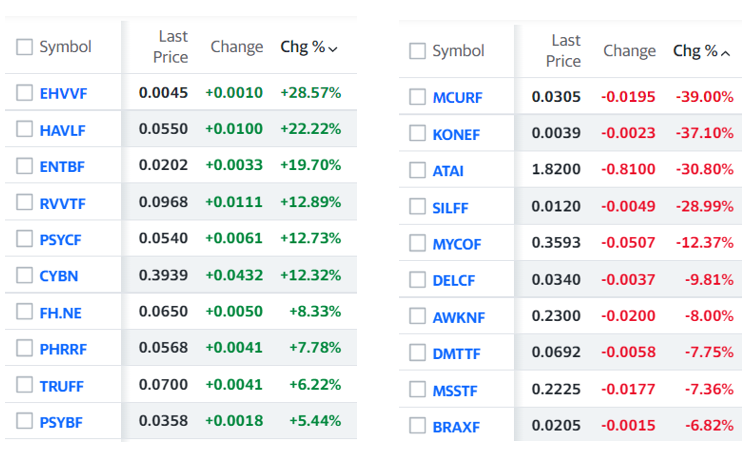Mark the ATAI checkbox
Image resolution: width=748 pixels, height=451 pixels.
pyautogui.click(x=417, y=170)
